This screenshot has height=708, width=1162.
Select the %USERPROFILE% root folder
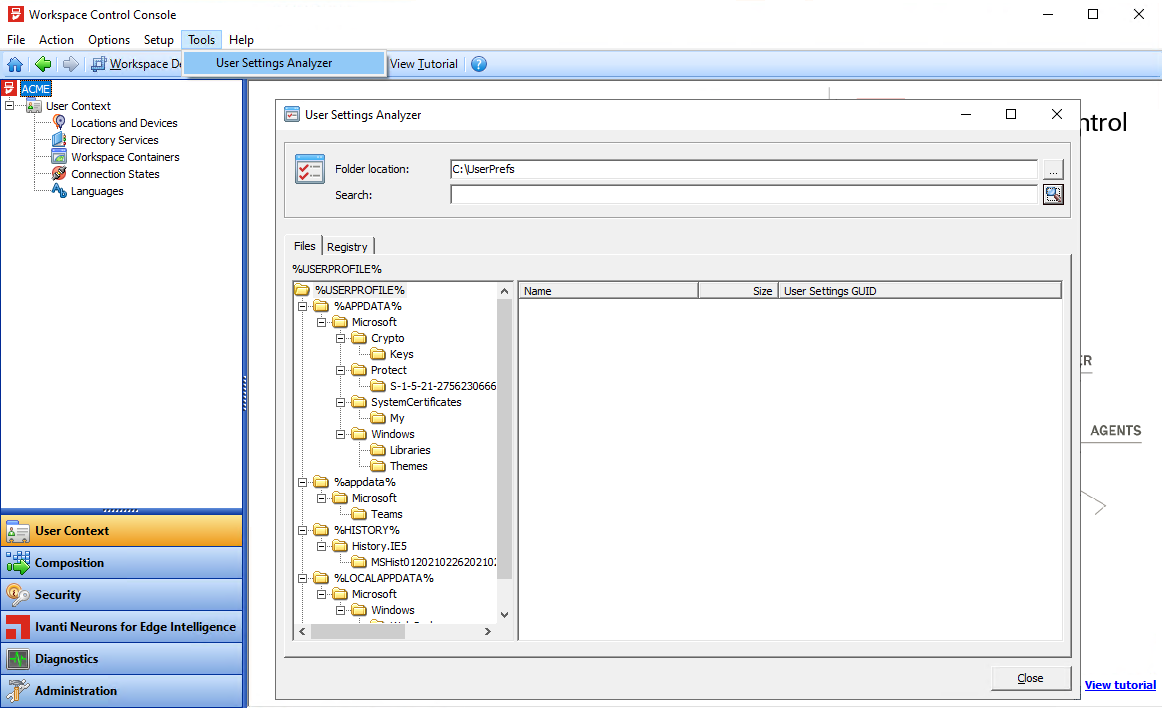click(x=359, y=290)
